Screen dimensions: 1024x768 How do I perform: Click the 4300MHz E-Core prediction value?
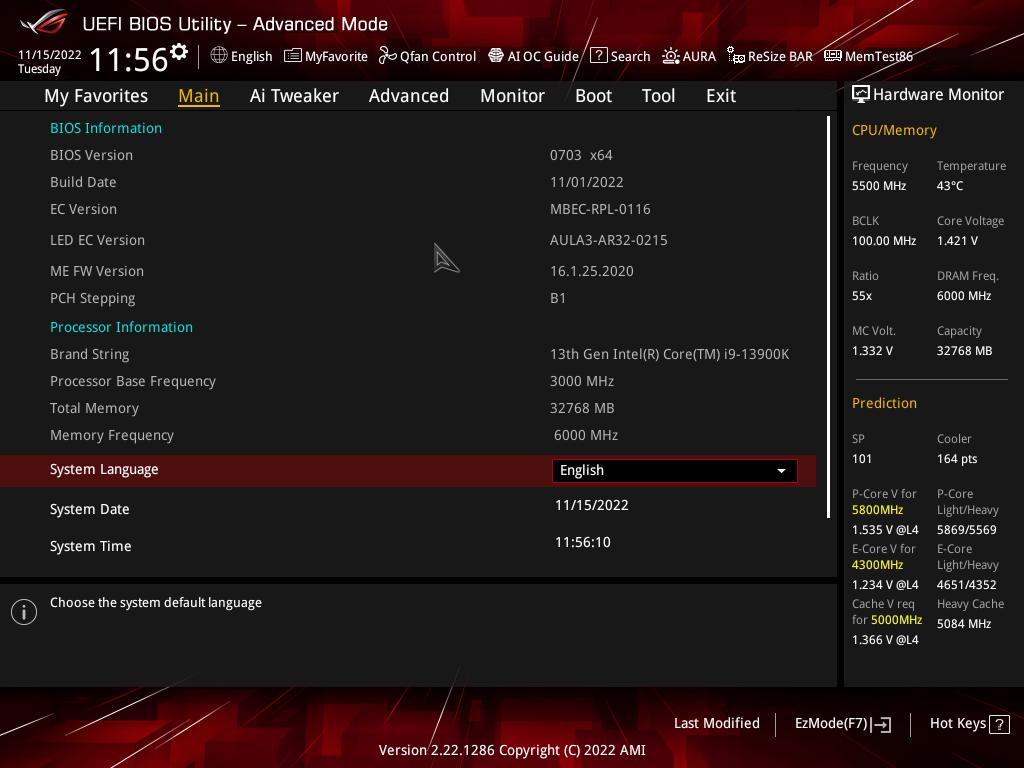tap(878, 565)
